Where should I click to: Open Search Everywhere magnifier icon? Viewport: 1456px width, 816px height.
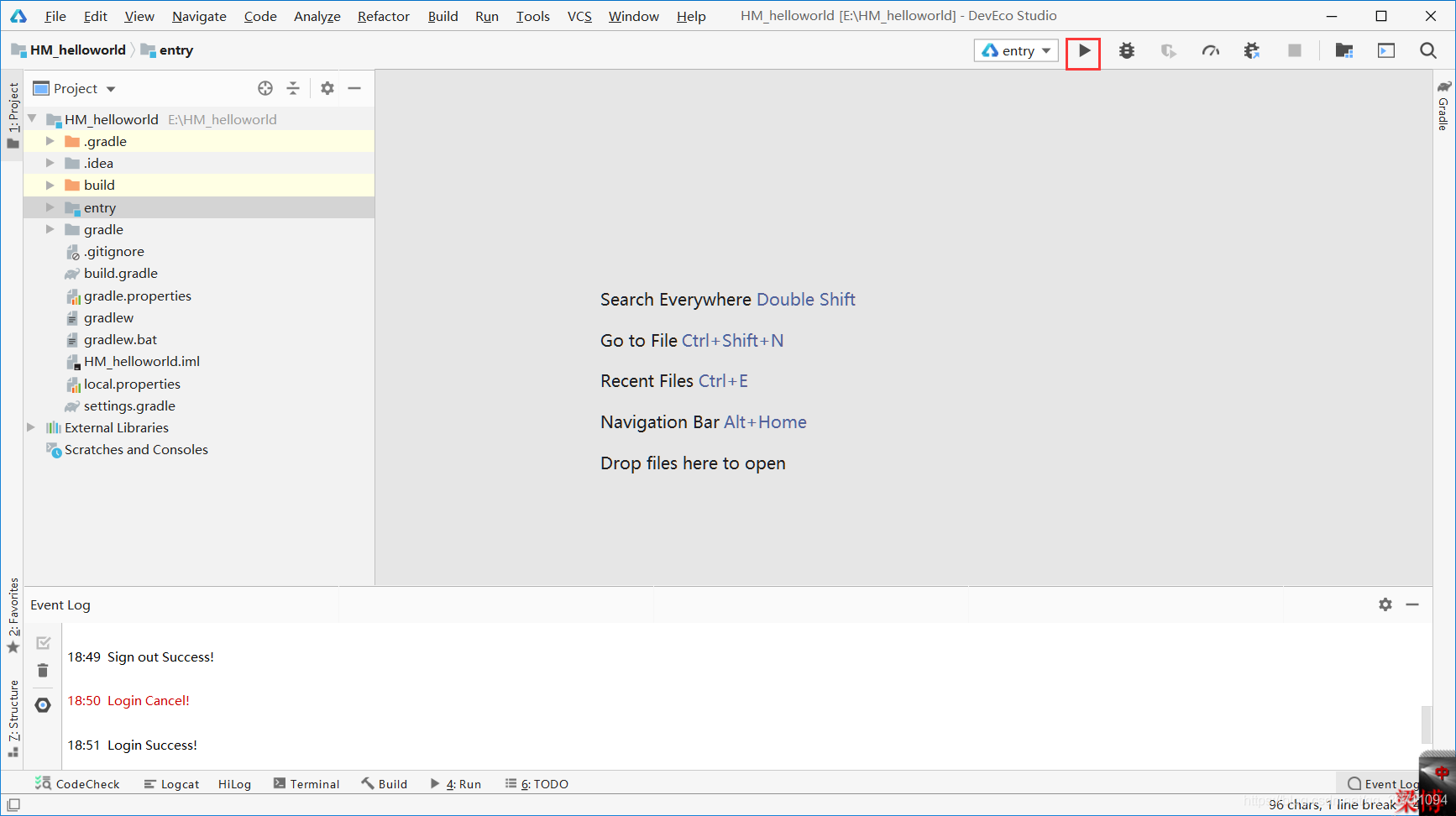[x=1428, y=51]
